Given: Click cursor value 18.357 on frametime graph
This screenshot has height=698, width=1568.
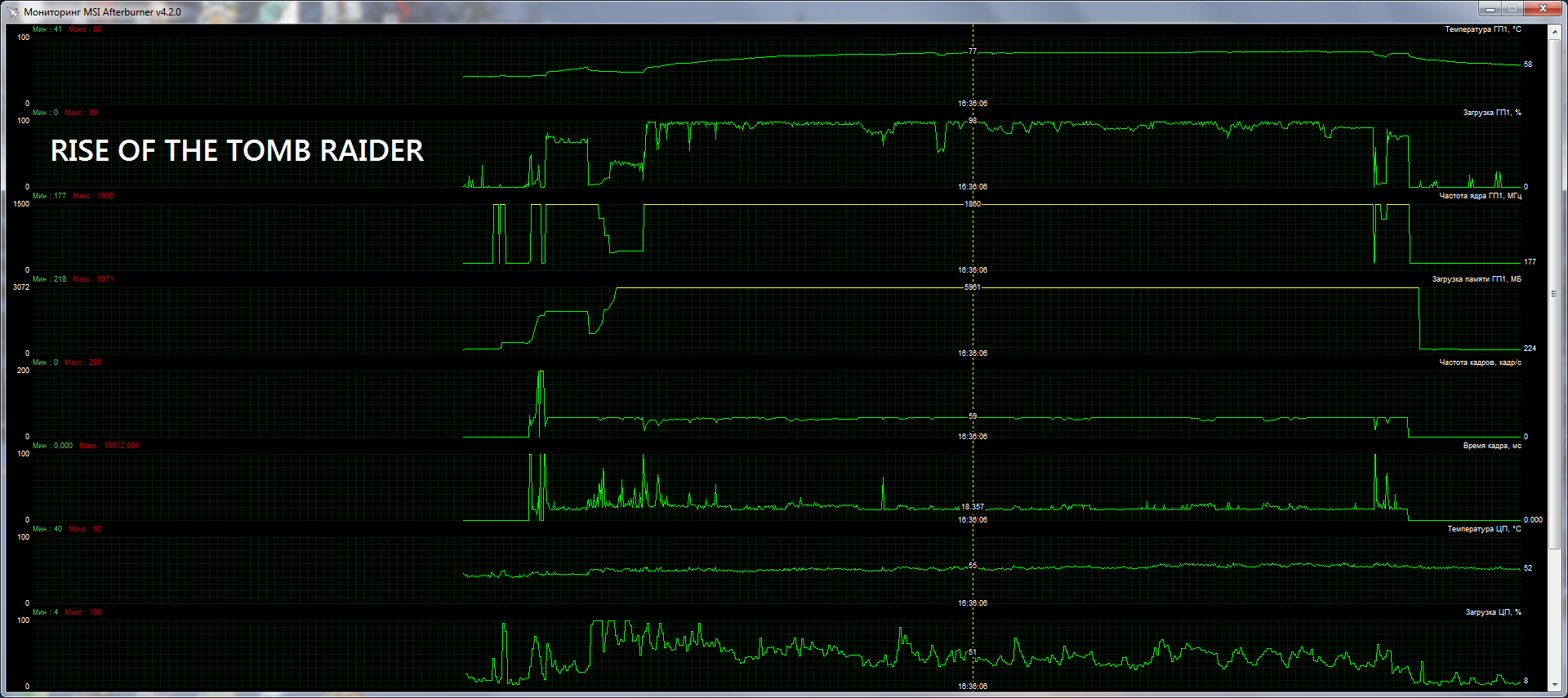Looking at the screenshot, I should (x=973, y=507).
